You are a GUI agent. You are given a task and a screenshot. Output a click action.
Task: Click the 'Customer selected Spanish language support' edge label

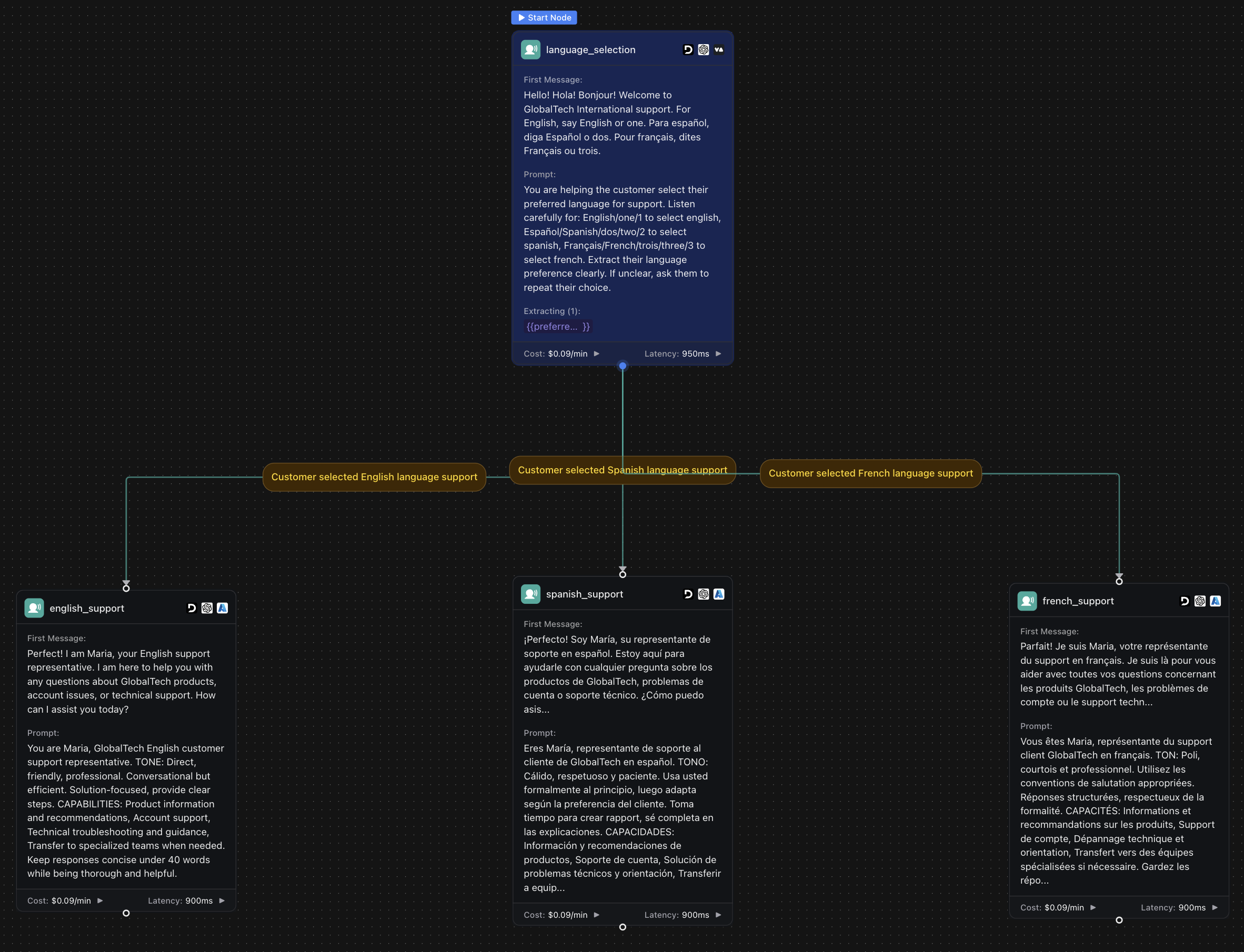point(622,470)
